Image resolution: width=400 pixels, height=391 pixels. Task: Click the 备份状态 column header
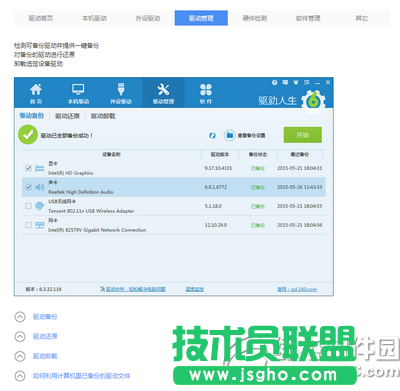coord(258,154)
